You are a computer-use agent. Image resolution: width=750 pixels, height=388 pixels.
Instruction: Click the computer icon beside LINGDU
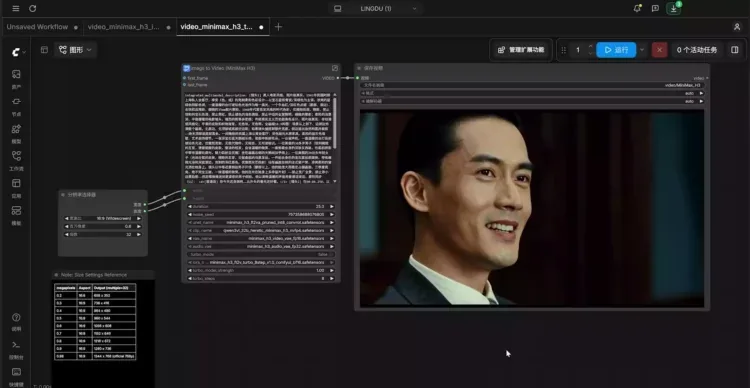[x=338, y=9]
